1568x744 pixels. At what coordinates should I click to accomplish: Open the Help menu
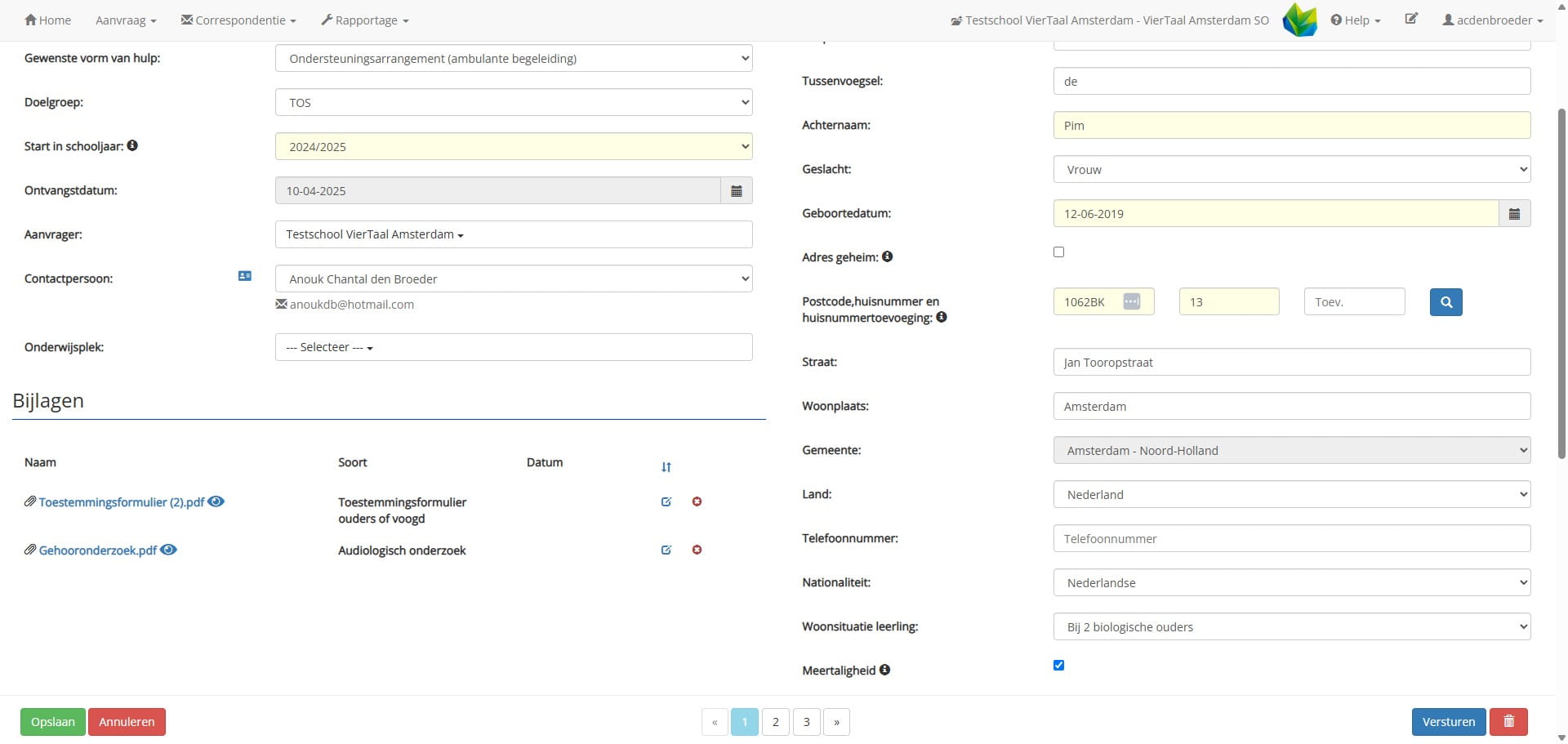(1356, 20)
